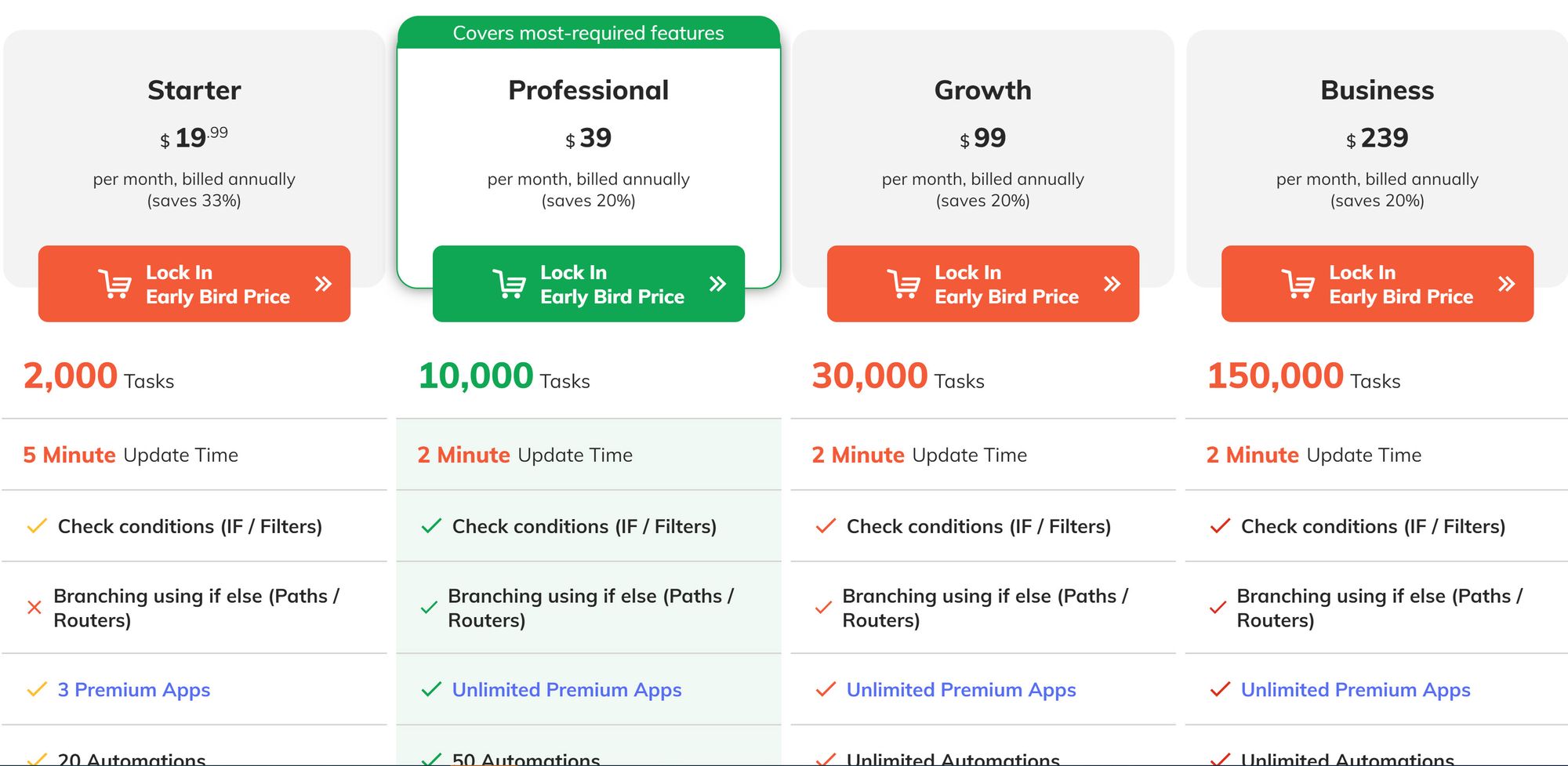Click green checkmark beside Professional Check conditions
The height and width of the screenshot is (766, 1568).
click(431, 526)
